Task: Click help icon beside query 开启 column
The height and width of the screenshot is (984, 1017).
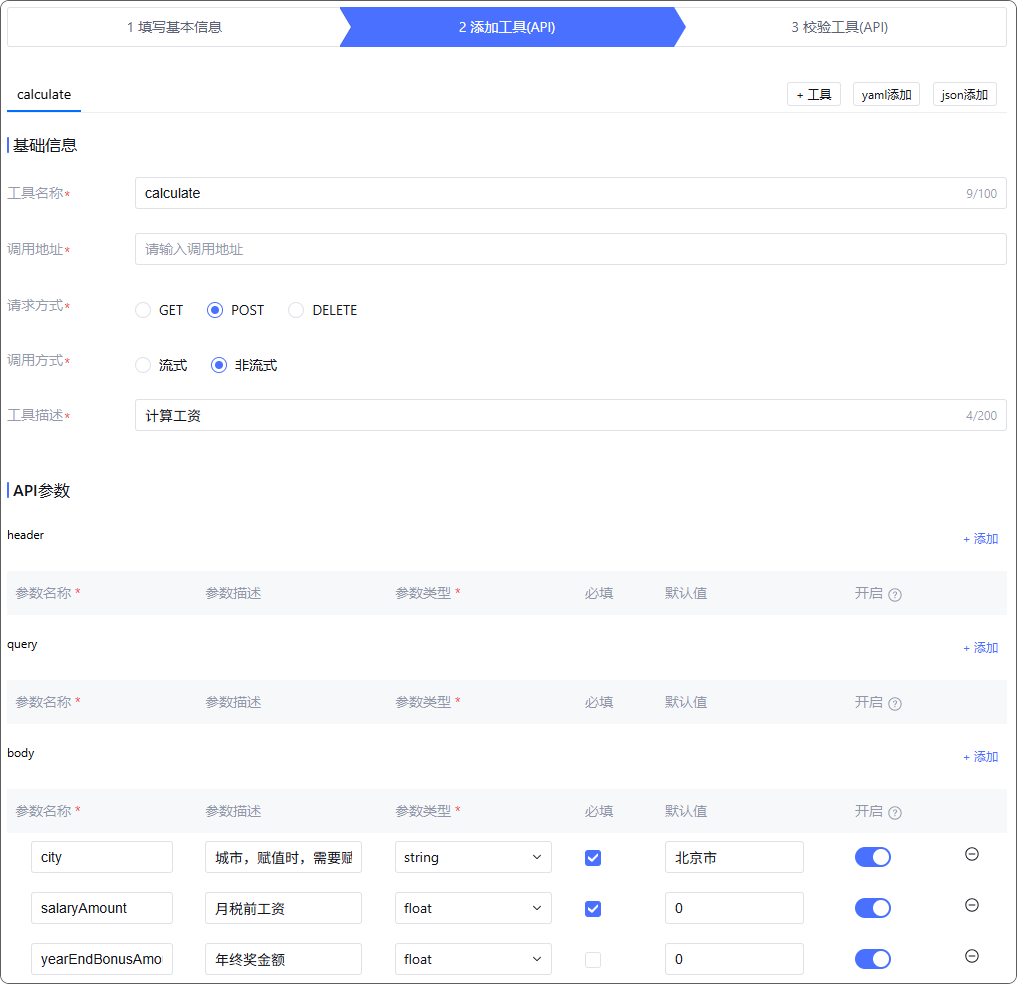Action: coord(895,704)
